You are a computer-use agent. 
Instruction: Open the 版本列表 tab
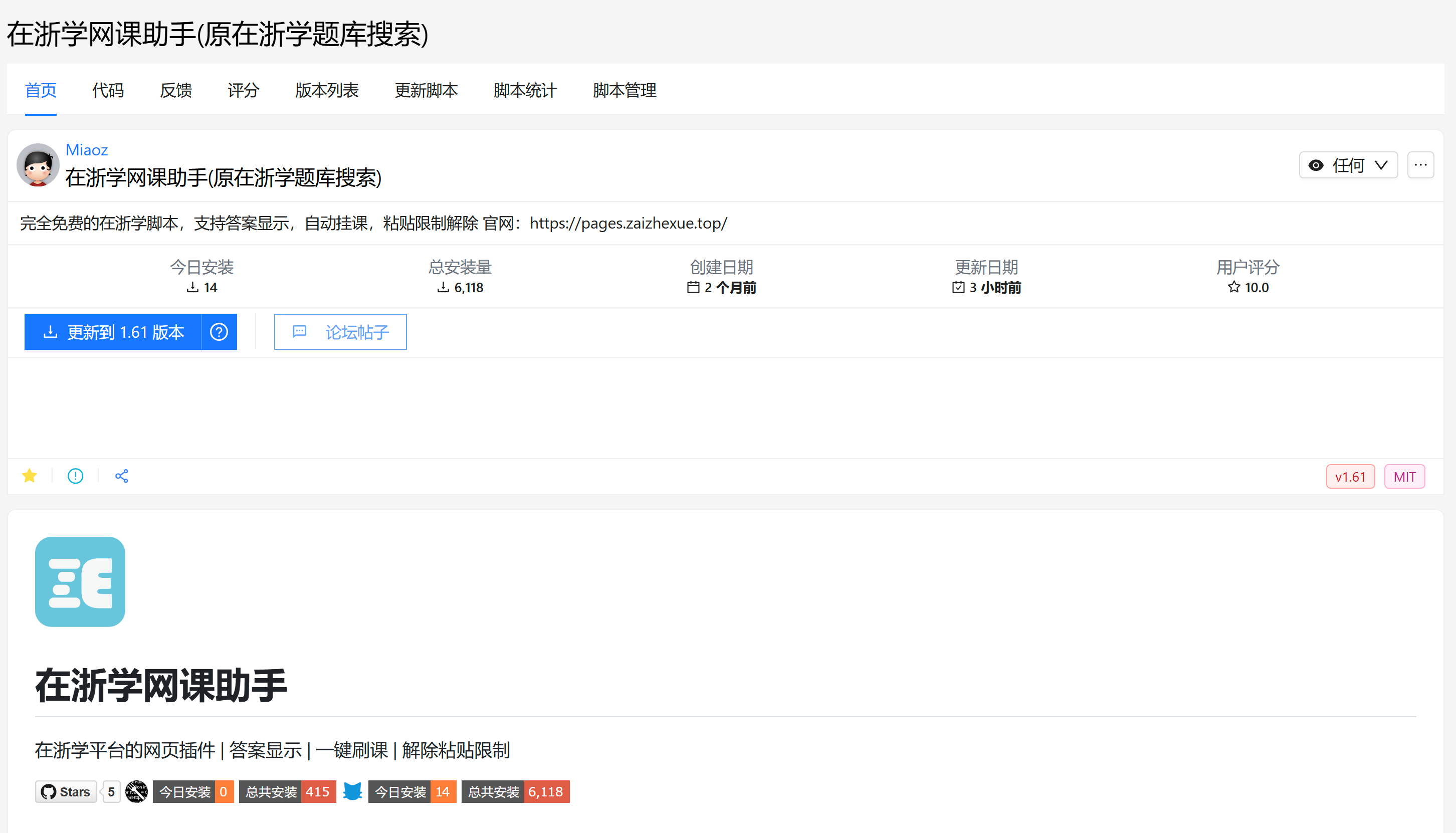327,90
